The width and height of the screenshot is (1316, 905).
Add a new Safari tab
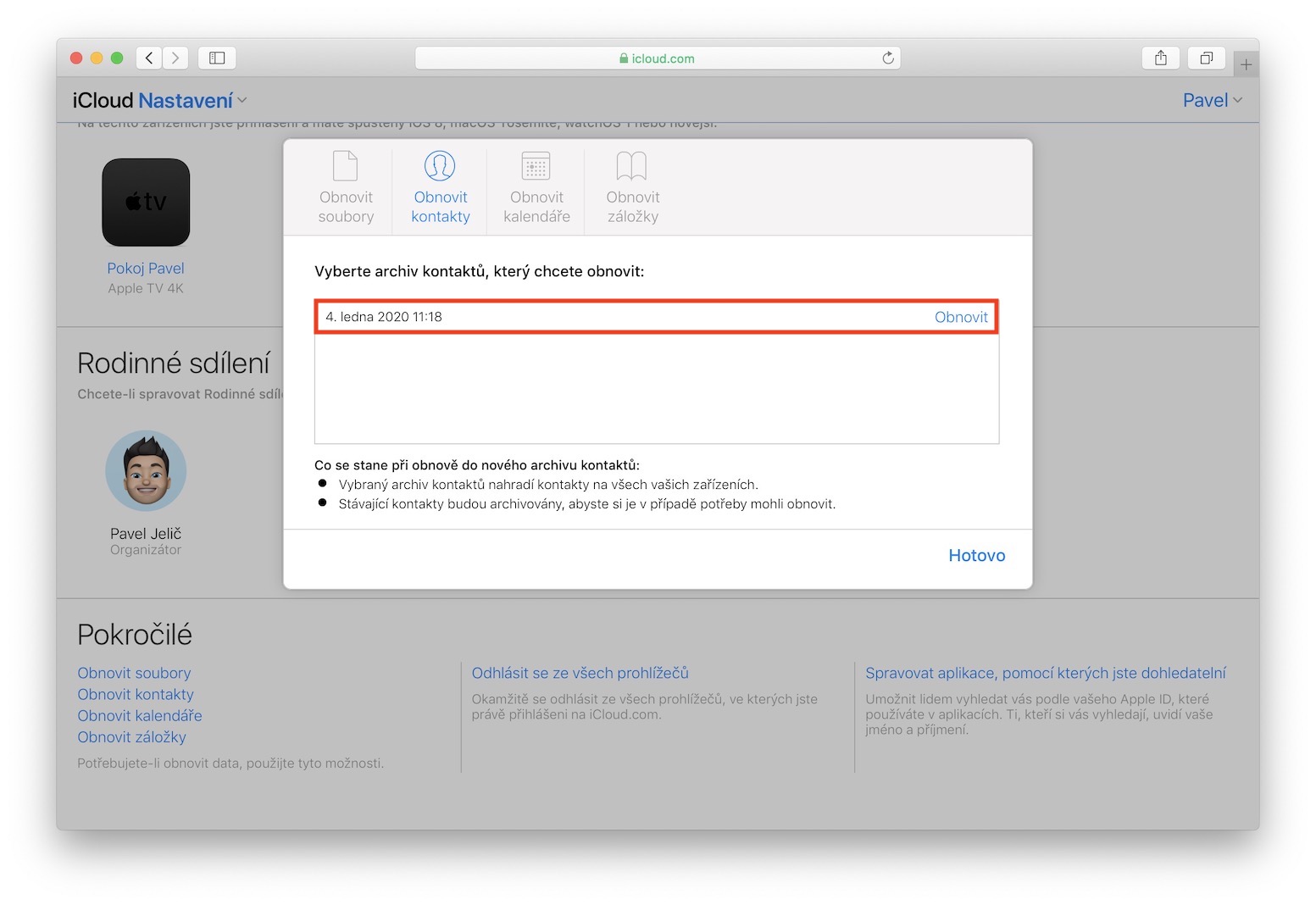point(1246,64)
